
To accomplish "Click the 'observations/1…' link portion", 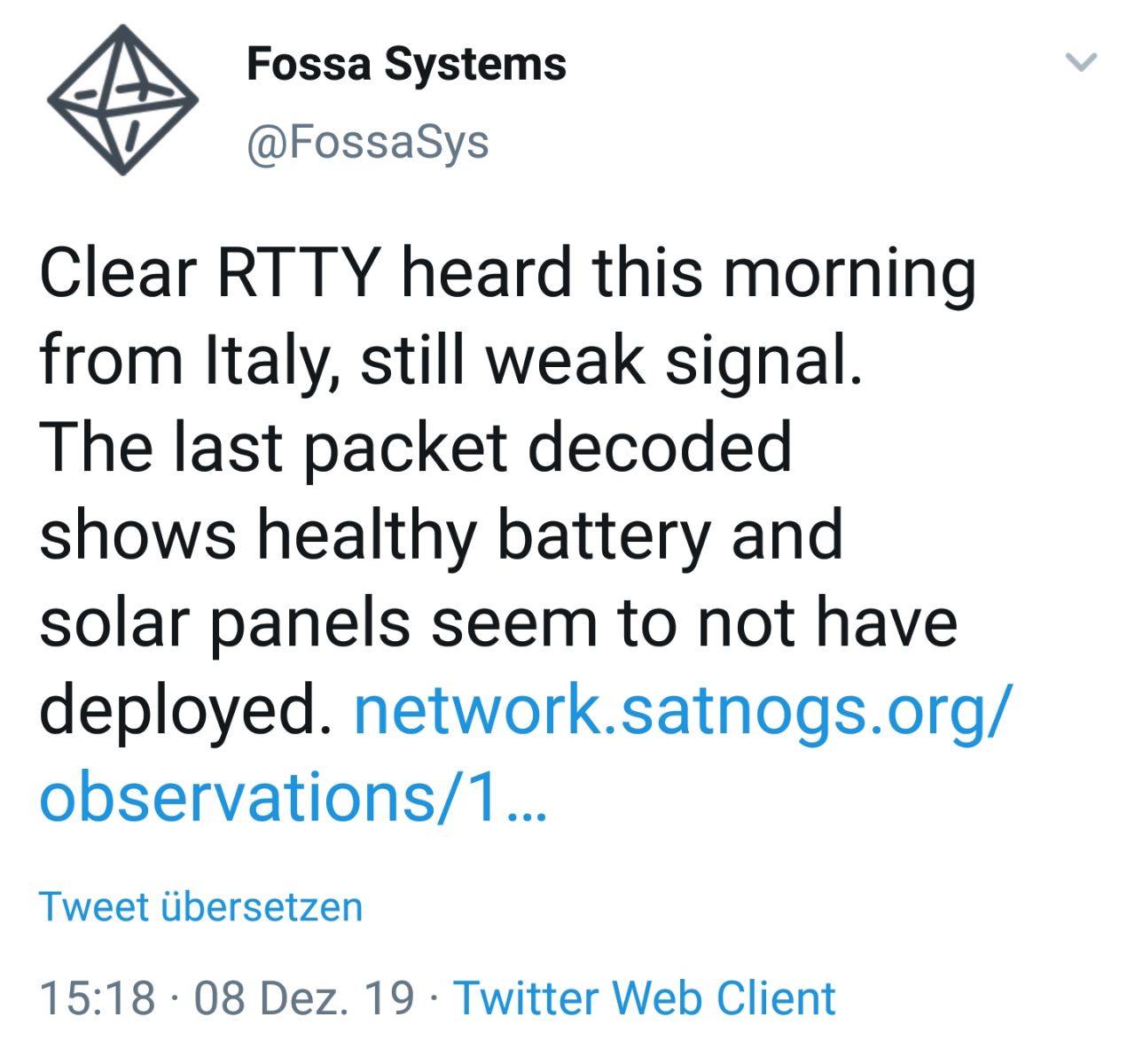I will [293, 797].
